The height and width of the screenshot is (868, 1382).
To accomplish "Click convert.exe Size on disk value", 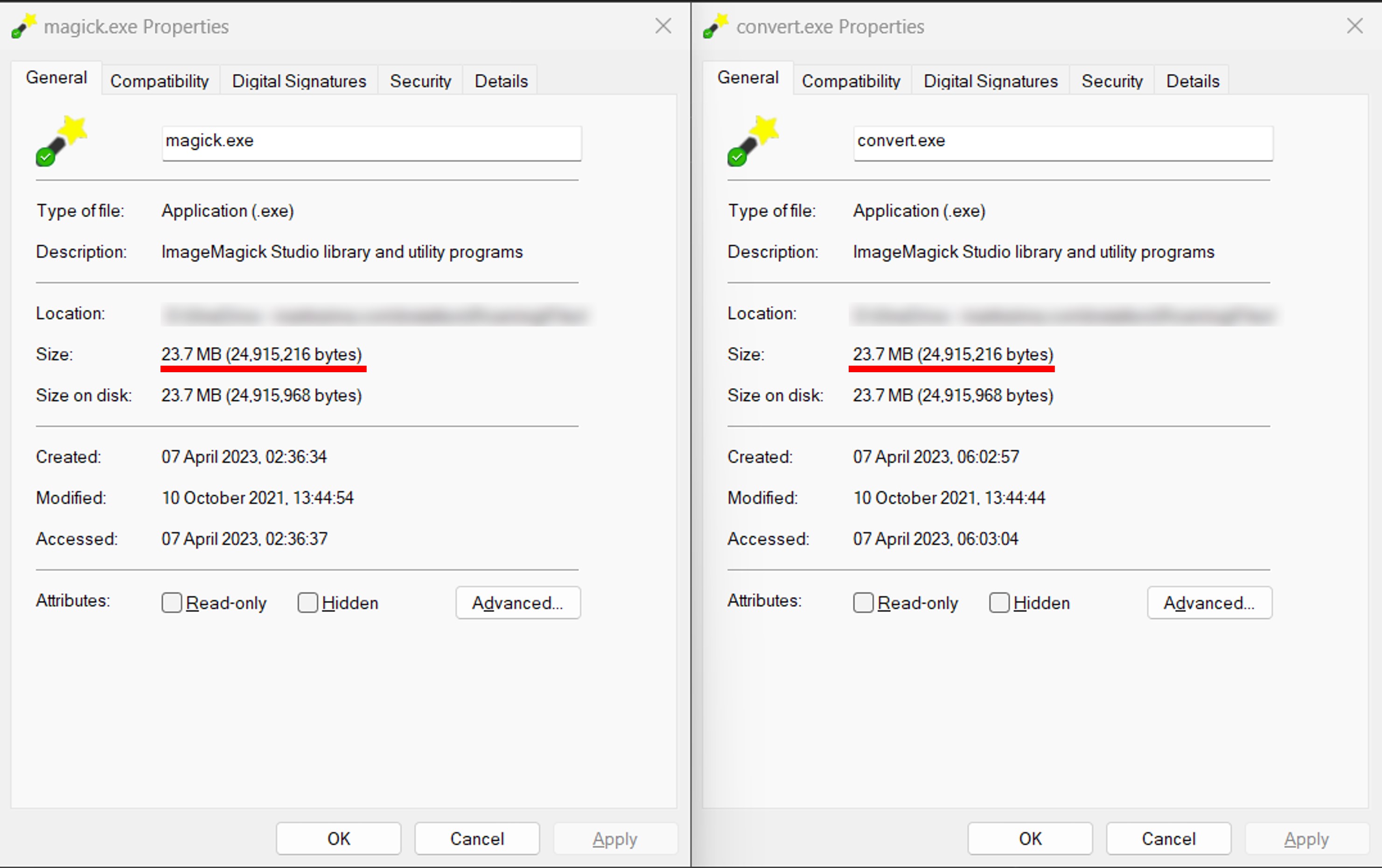I will [x=953, y=396].
